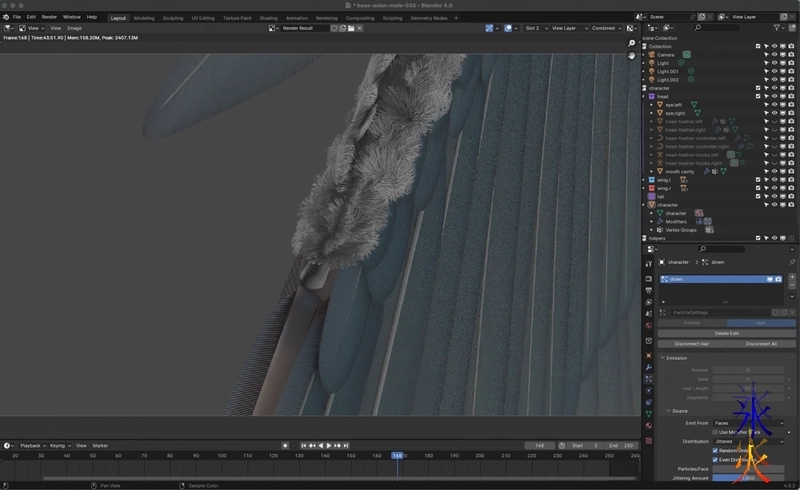Click the Disconnect All button
The width and height of the screenshot is (800, 490).
click(x=761, y=343)
